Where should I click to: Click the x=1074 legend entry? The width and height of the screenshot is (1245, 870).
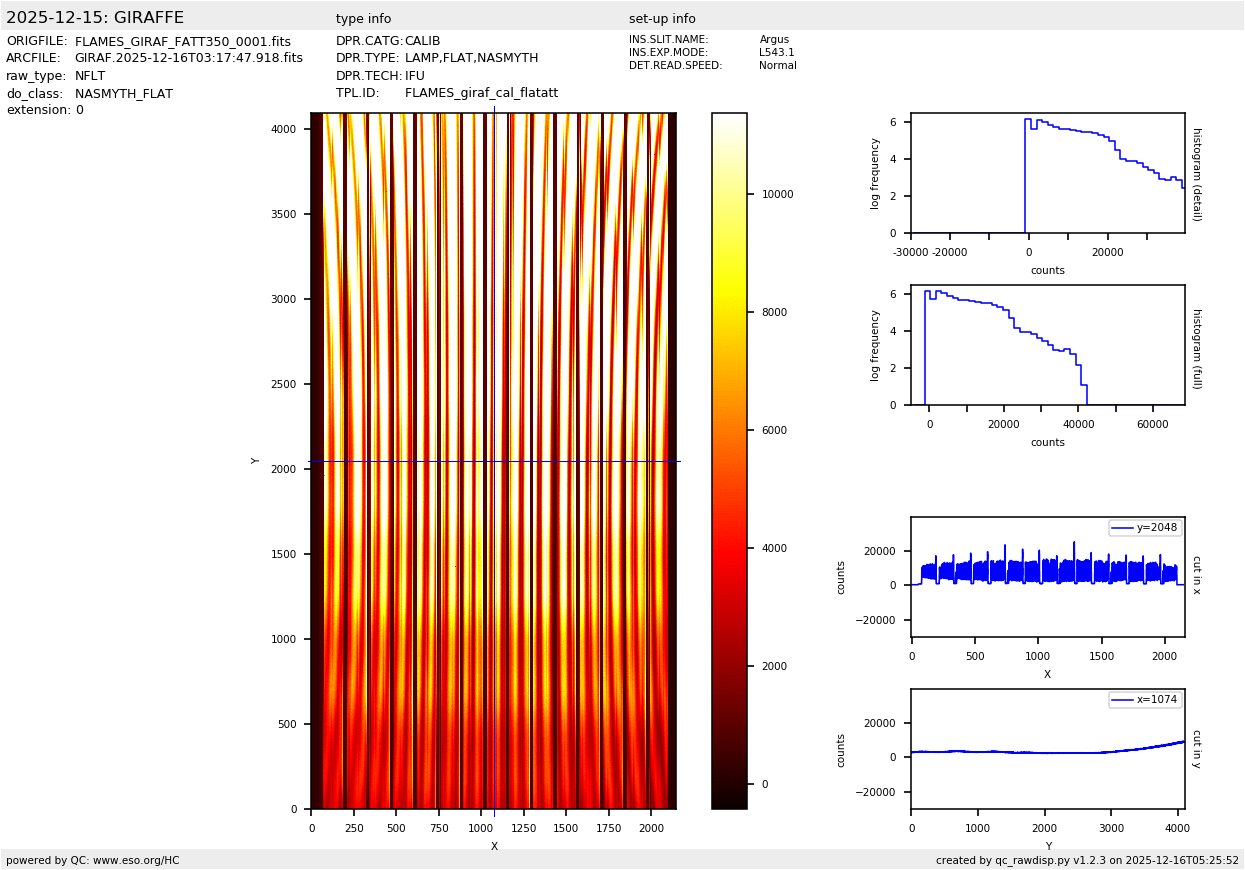point(1145,700)
